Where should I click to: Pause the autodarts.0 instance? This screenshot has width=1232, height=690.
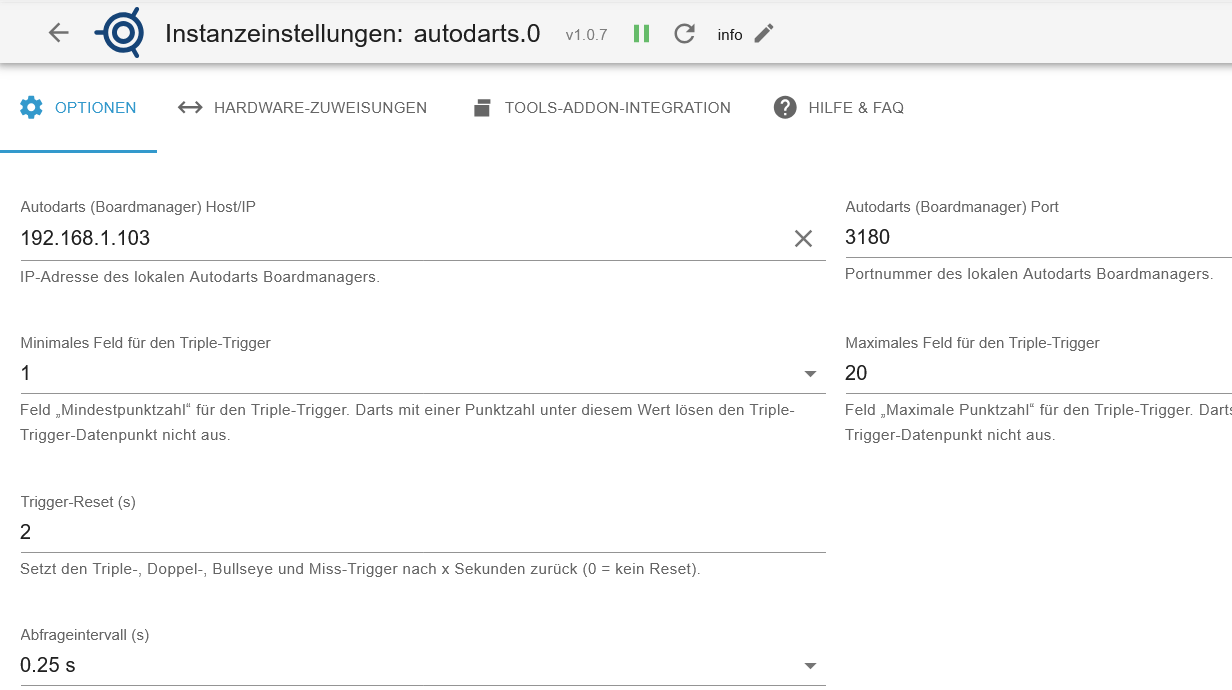tap(640, 32)
